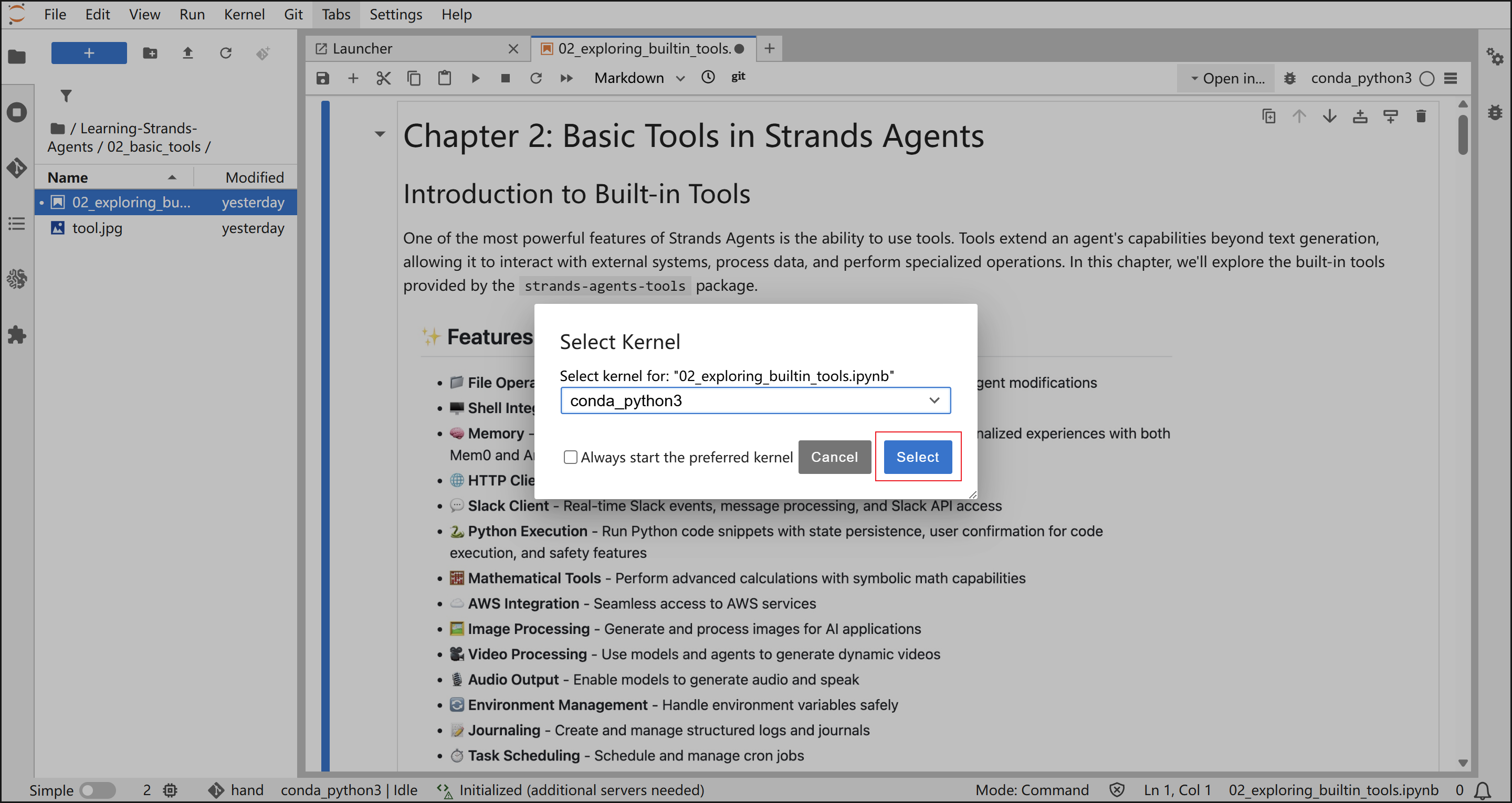Insert a cell below this one
Image resolution: width=1512 pixels, height=803 pixels.
click(1391, 116)
